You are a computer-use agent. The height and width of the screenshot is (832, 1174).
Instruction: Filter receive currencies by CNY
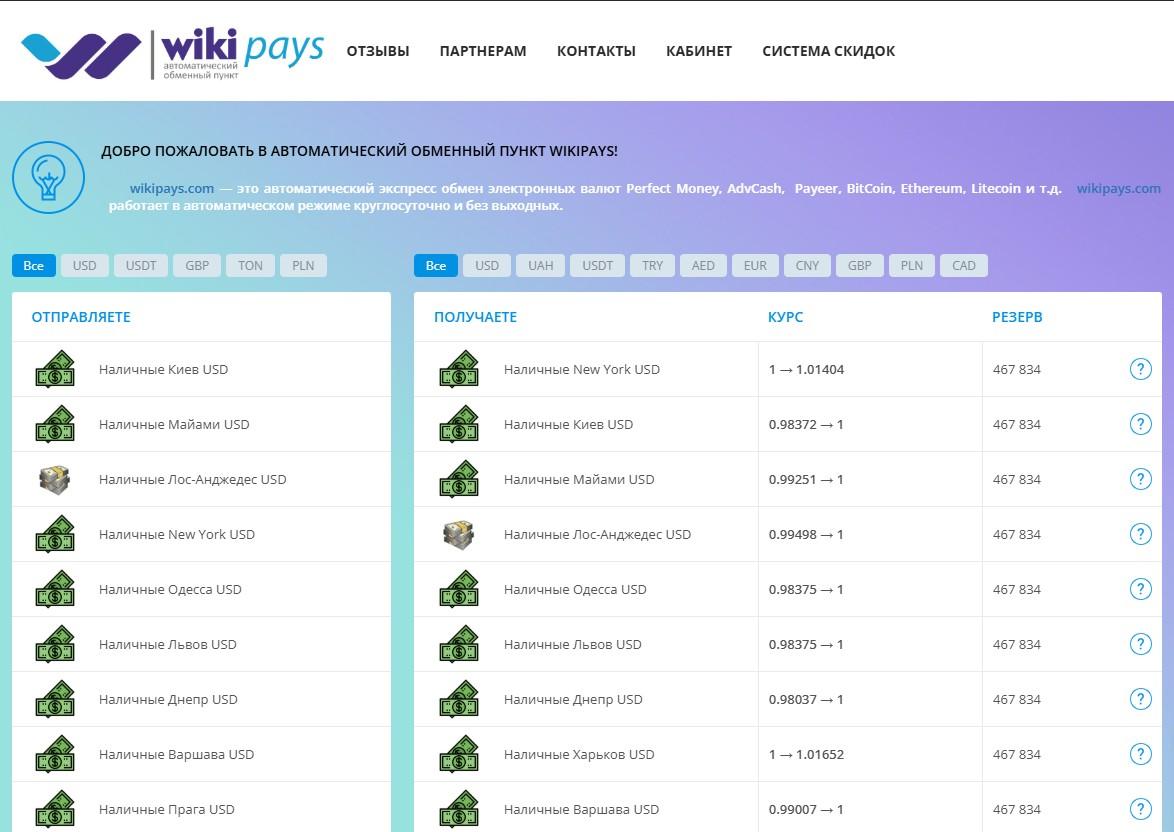[807, 265]
